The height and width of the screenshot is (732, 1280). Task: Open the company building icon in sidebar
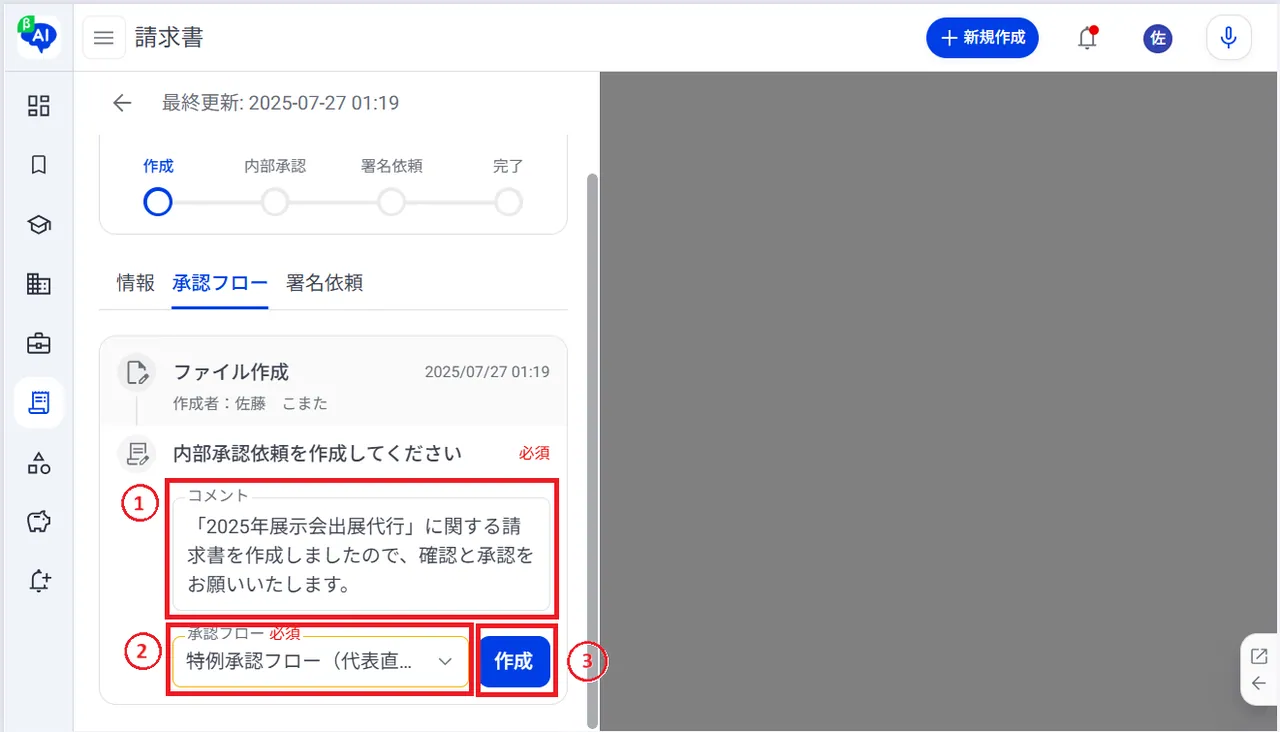point(39,284)
